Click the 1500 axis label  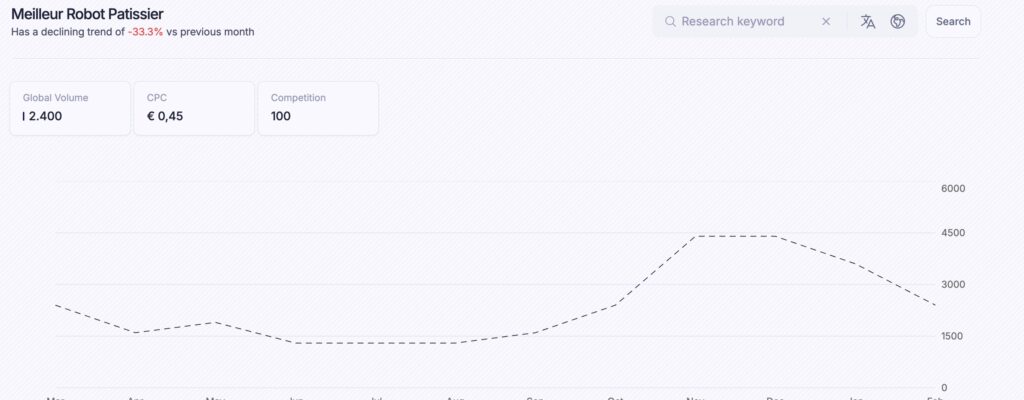click(x=952, y=336)
